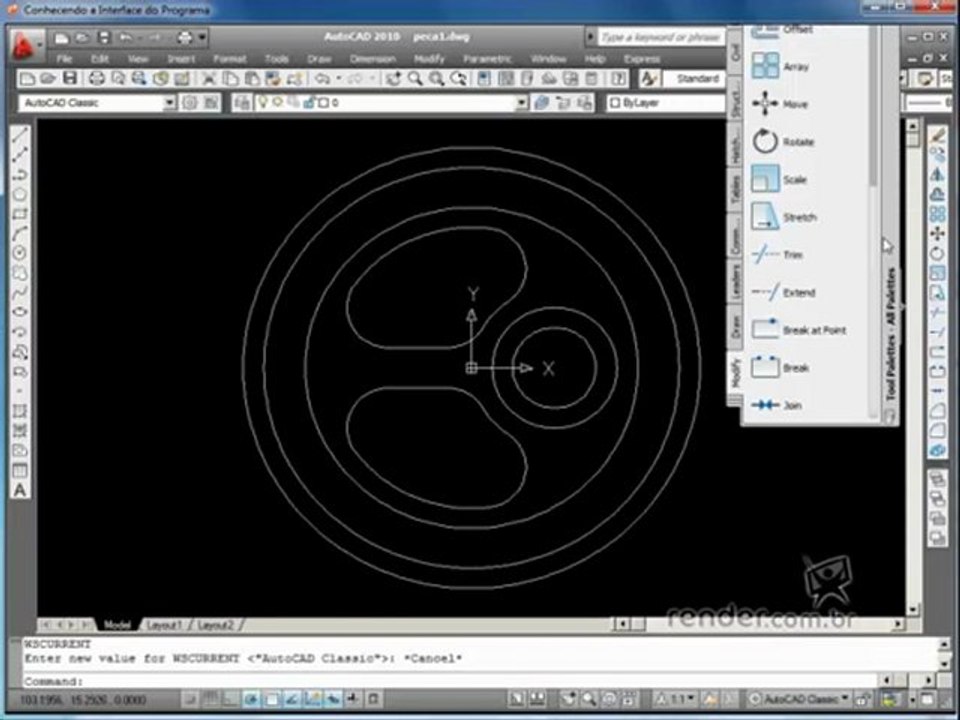Screen dimensions: 960x720
Task: Toggle Snap Mode in the status bar
Action: 191,699
